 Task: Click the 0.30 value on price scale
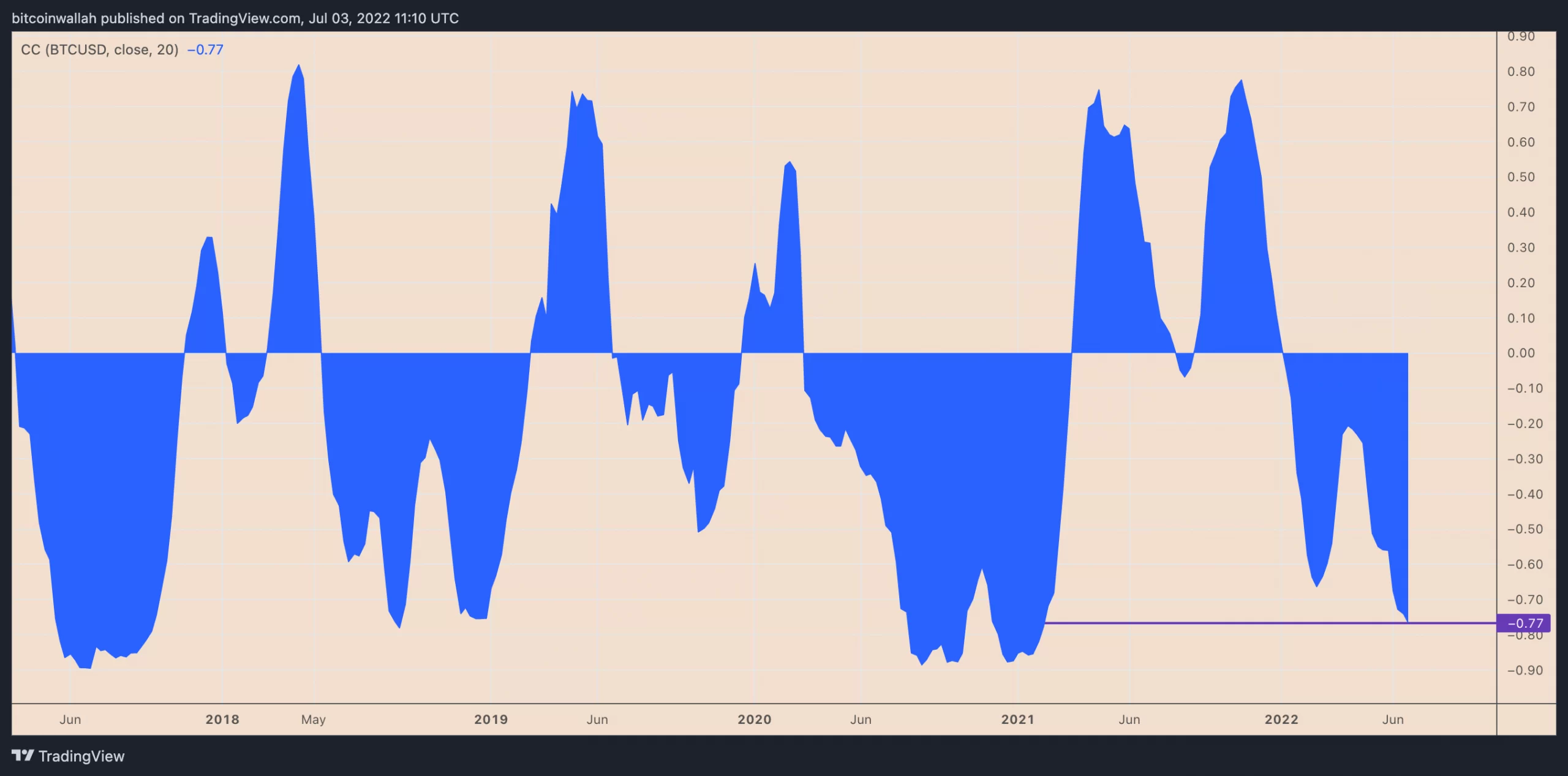point(1521,247)
